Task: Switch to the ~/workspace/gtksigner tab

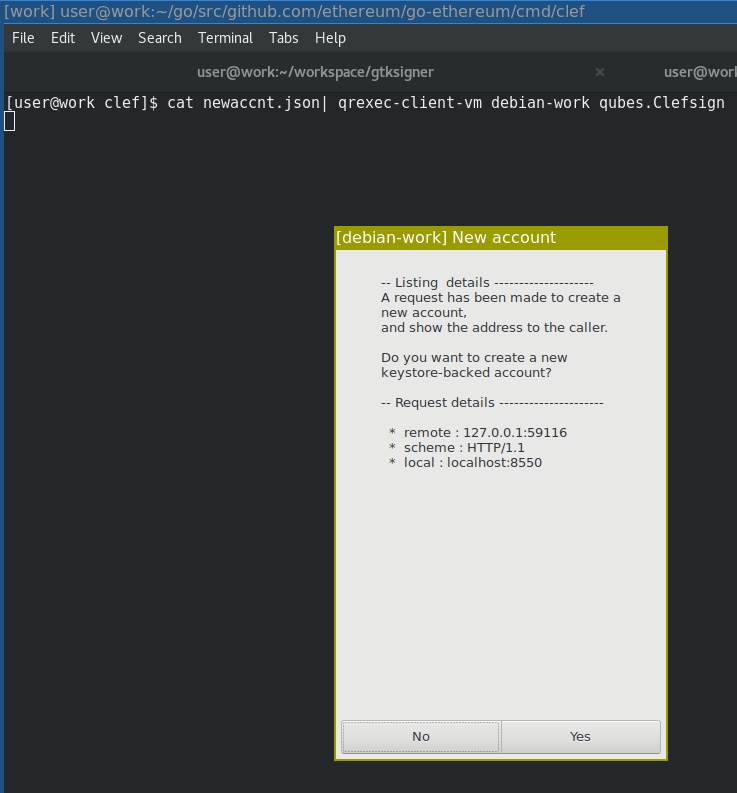Action: click(x=315, y=72)
